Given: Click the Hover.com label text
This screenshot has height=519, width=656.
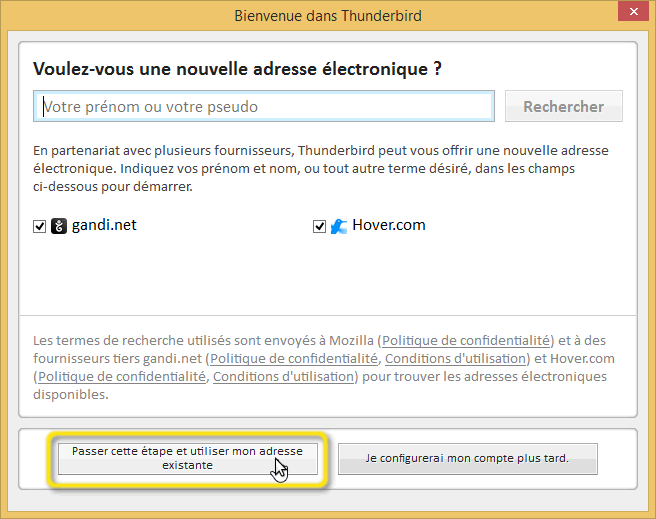Looking at the screenshot, I should [x=389, y=225].
